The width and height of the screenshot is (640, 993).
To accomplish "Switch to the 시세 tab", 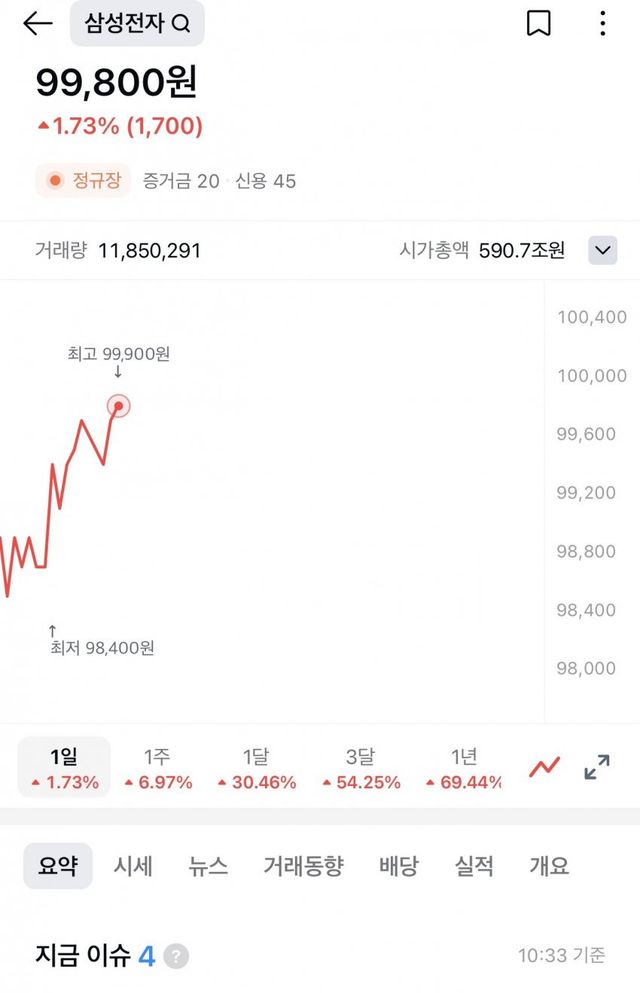I will click(x=133, y=866).
